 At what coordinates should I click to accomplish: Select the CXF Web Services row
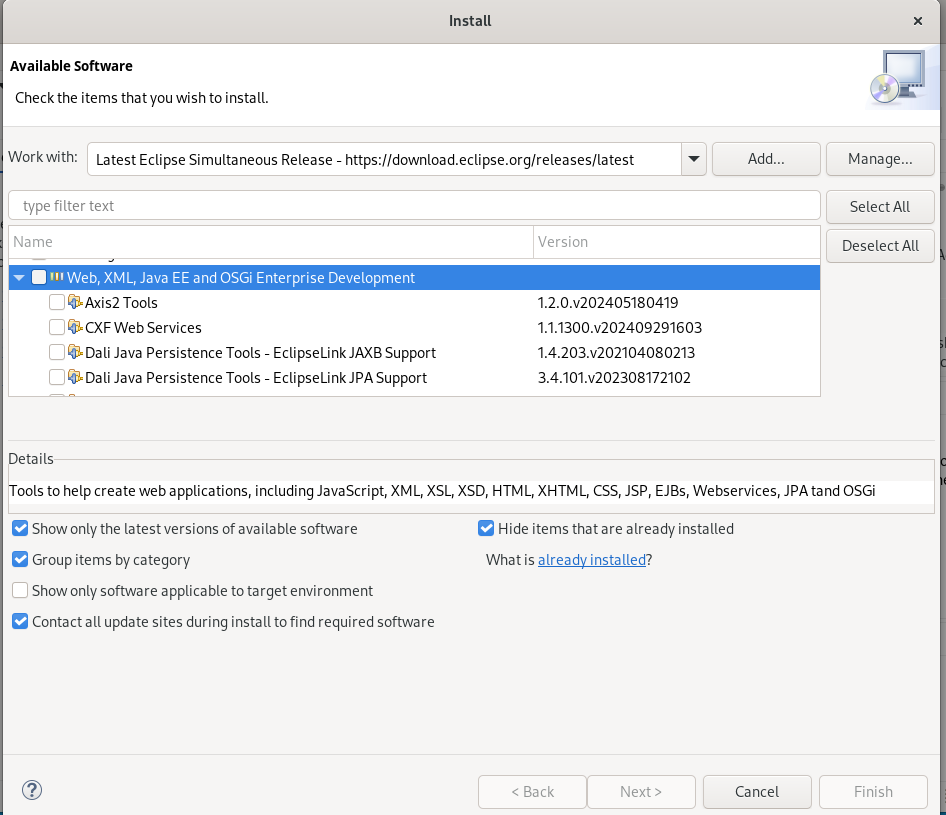point(414,328)
